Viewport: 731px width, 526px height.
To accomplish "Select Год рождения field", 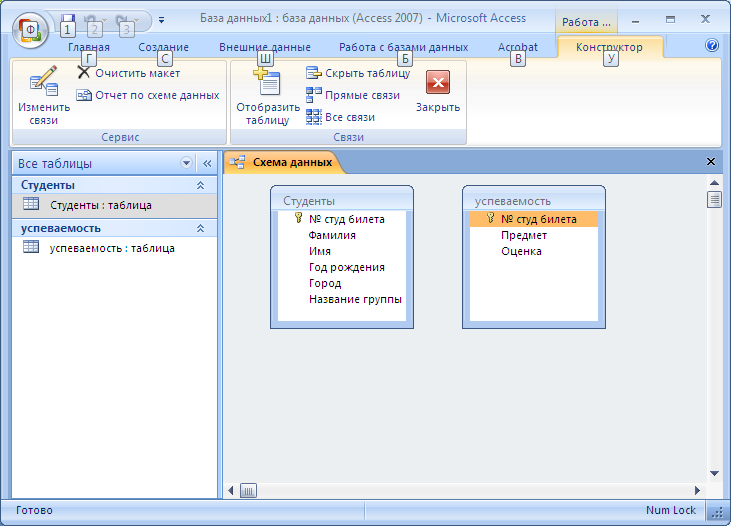I will 346,267.
